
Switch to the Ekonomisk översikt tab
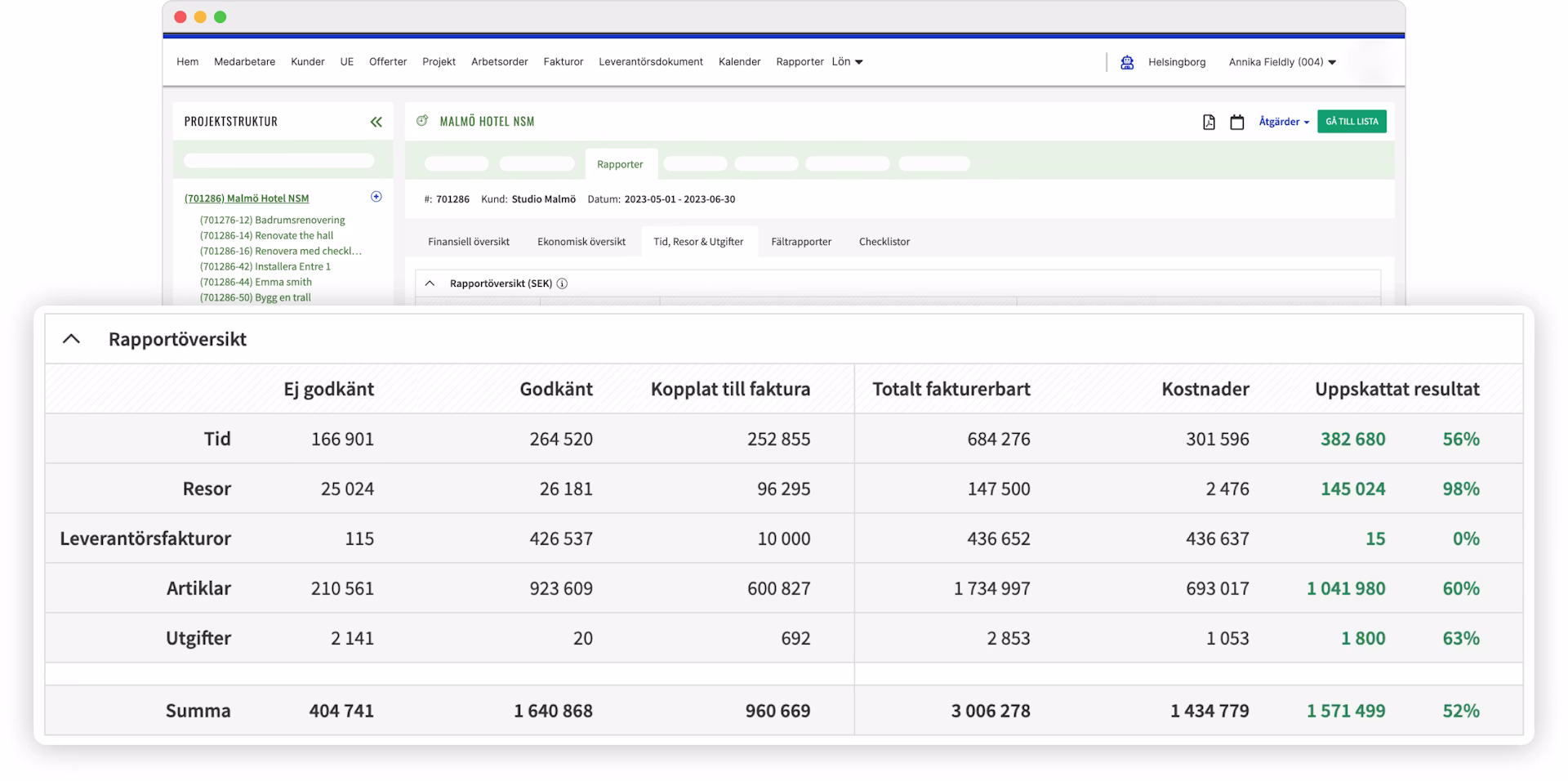(581, 242)
